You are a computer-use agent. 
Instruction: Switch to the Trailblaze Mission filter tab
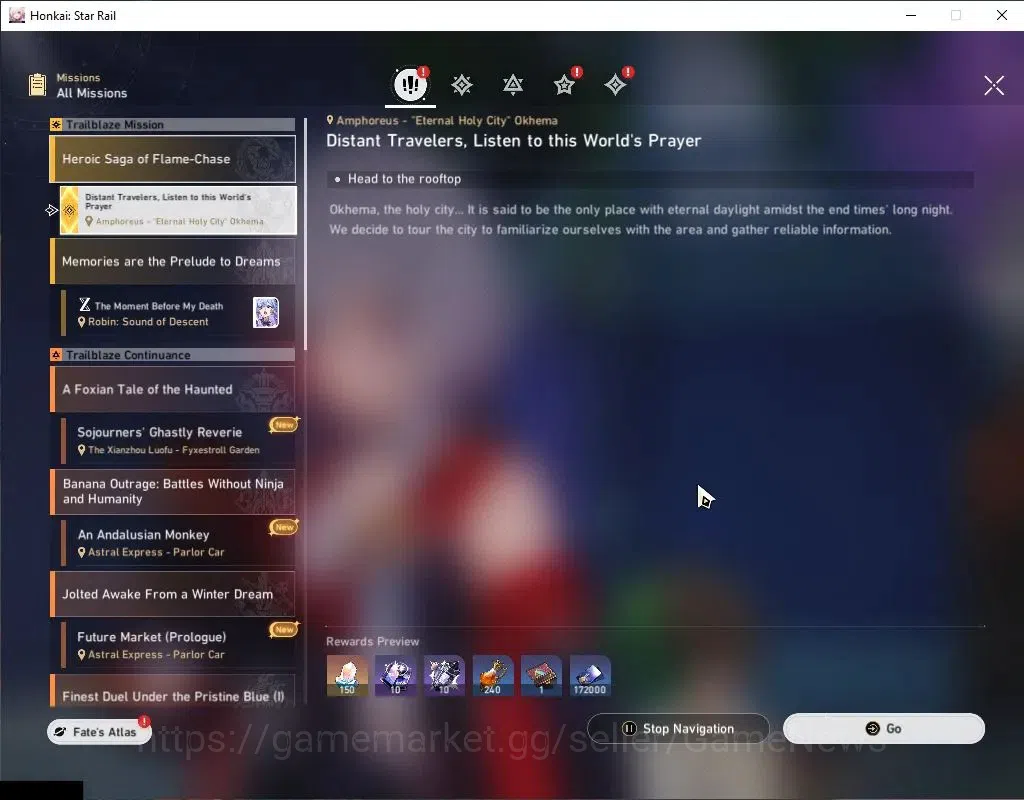[462, 85]
